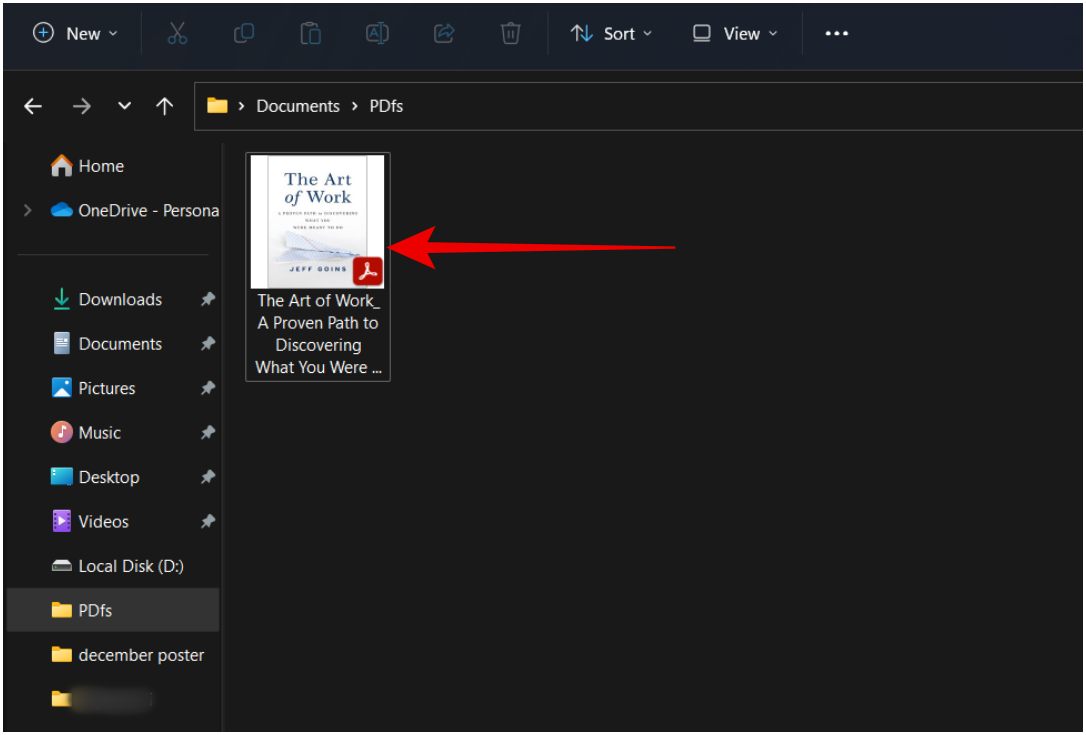Click Documents in the address bar breadcrumb
Viewport: 1086px width, 735px height.
[x=298, y=105]
